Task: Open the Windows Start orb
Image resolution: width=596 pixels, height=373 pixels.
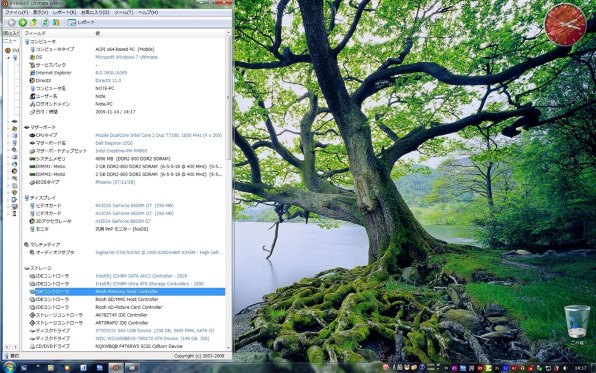Action: (8, 367)
